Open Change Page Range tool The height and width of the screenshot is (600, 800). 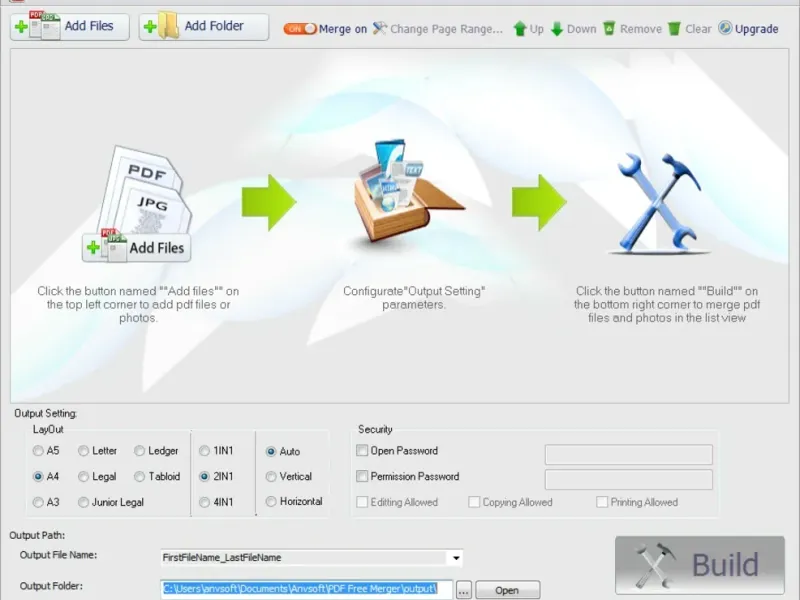pyautogui.click(x=437, y=29)
